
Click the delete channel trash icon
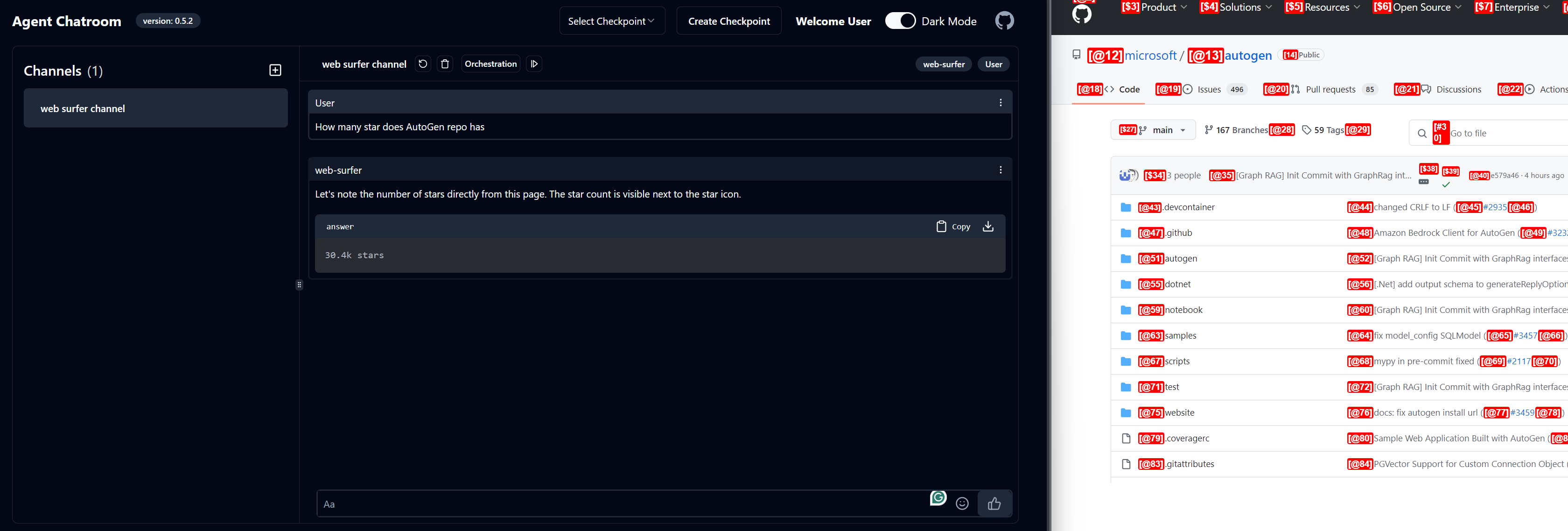[x=445, y=64]
